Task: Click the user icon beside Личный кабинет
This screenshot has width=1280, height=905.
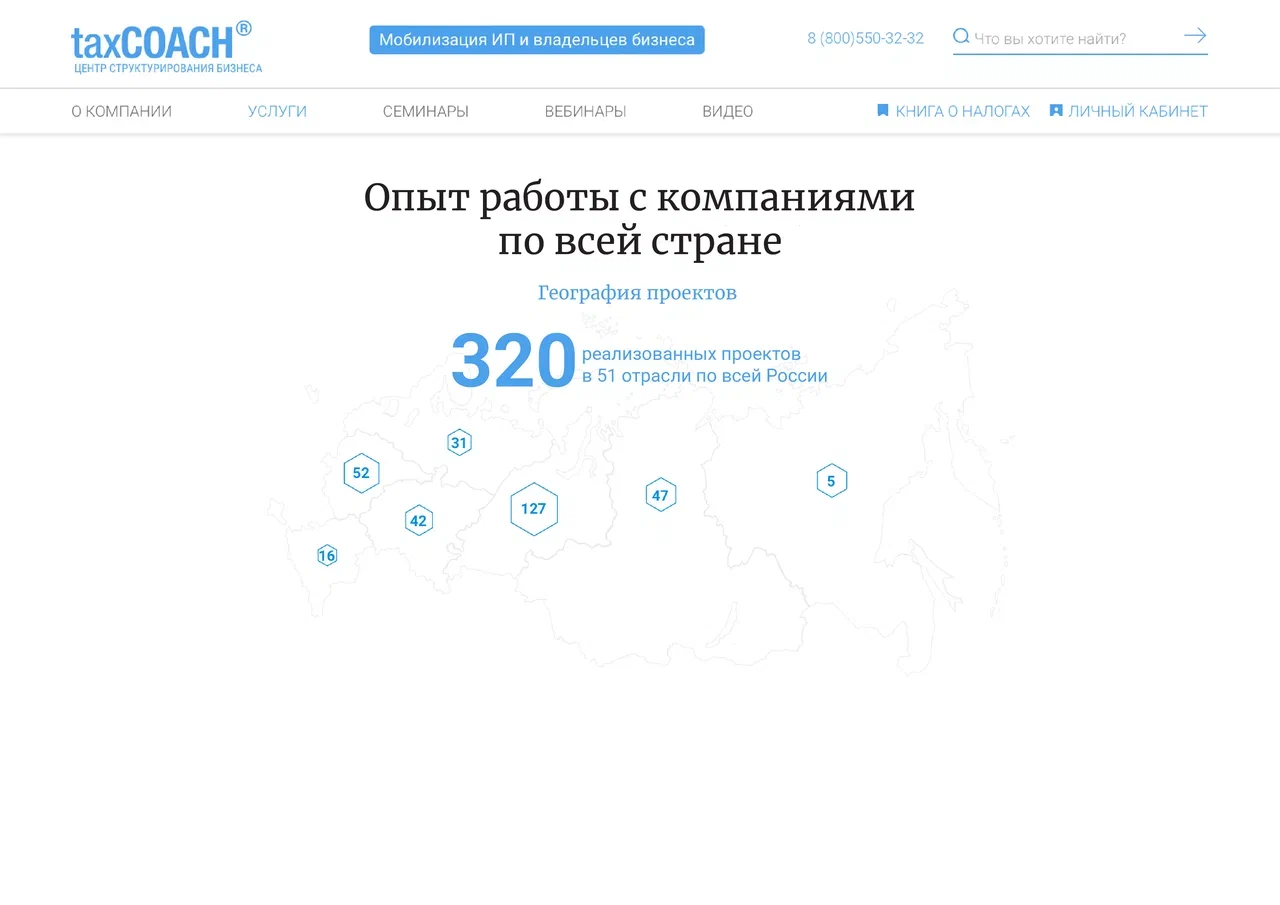Action: [x=1056, y=111]
